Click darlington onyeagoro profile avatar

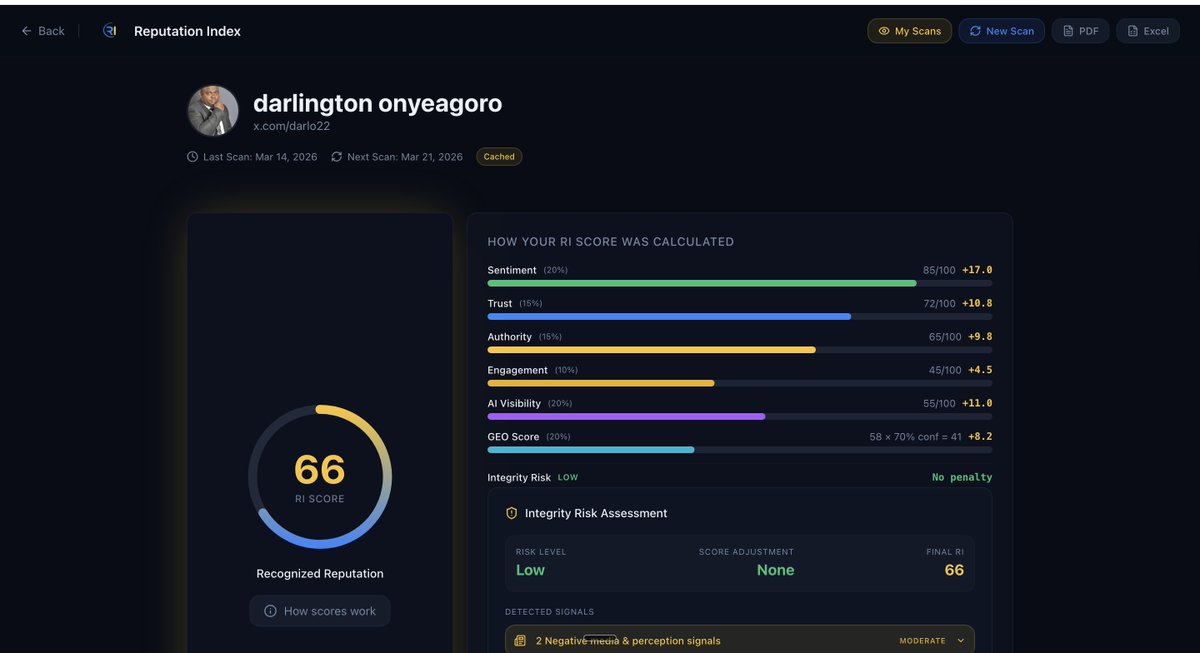pos(213,110)
